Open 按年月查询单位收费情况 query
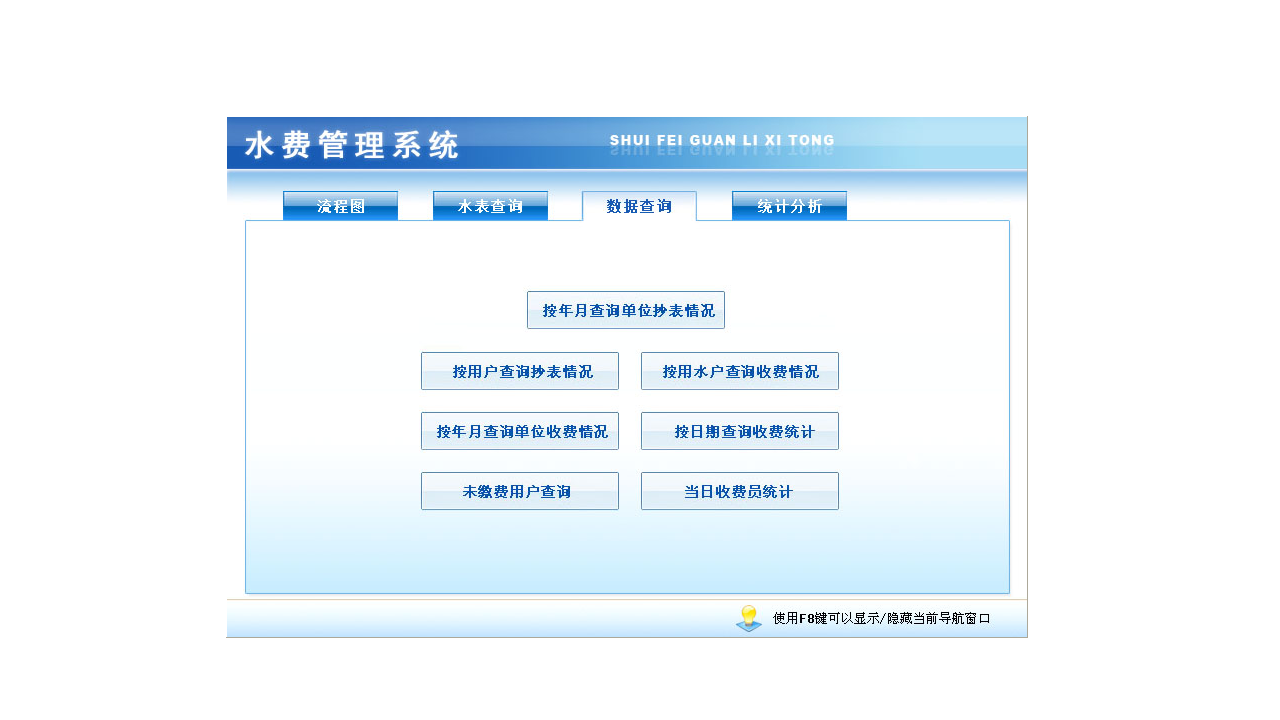The width and height of the screenshot is (1280, 720). coord(520,431)
